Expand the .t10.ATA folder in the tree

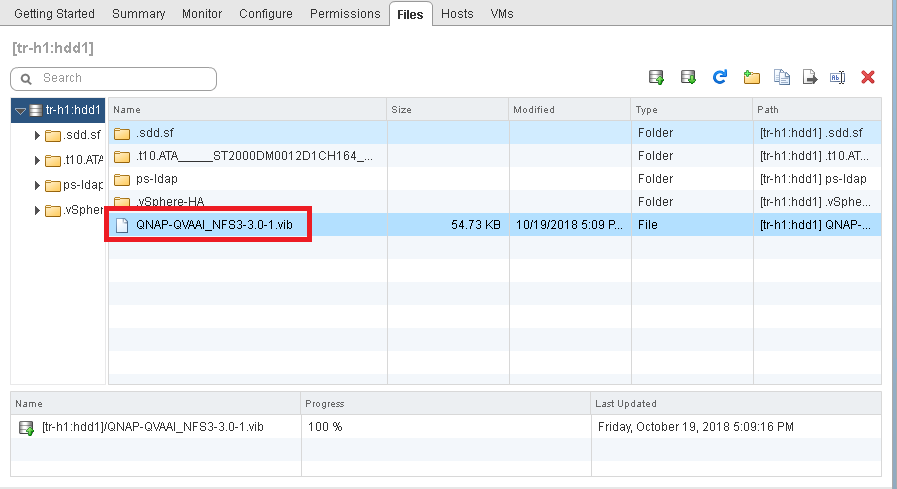pos(37,160)
